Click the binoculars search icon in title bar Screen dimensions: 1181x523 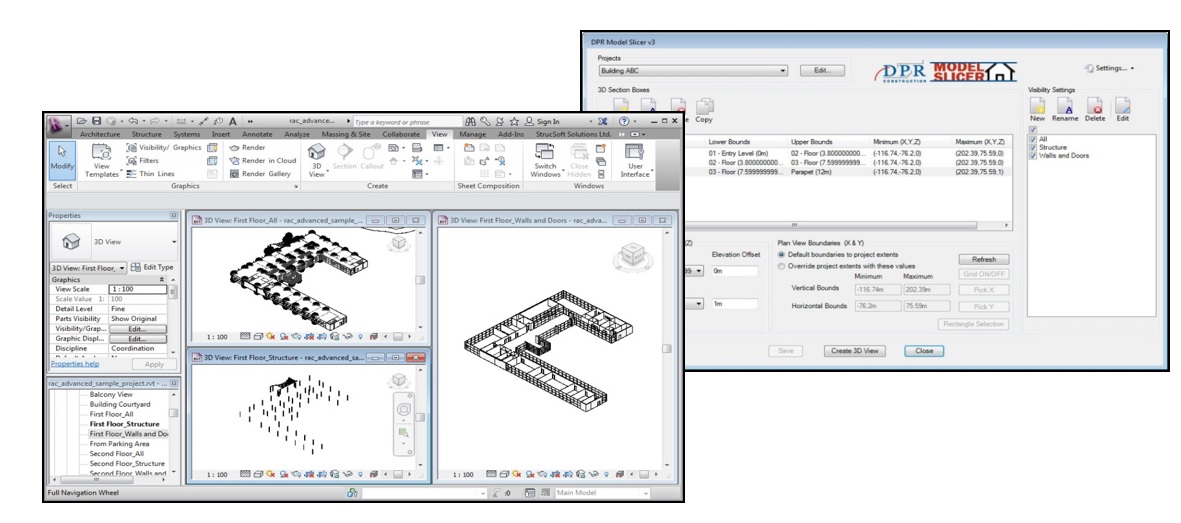pyautogui.click(x=471, y=121)
